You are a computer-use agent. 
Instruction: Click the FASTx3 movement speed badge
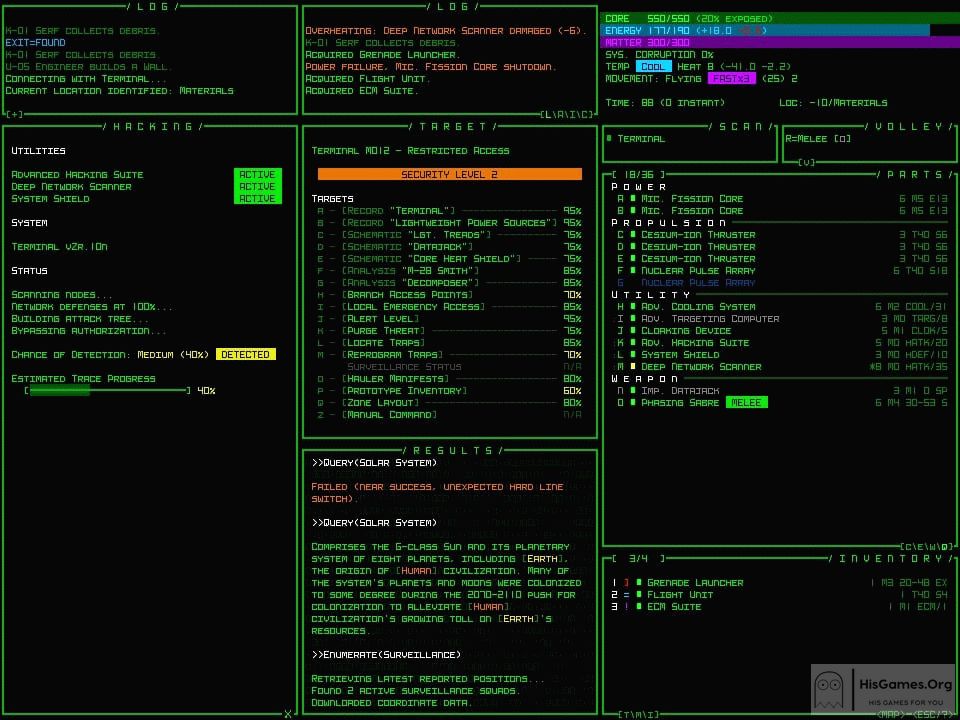pos(731,78)
